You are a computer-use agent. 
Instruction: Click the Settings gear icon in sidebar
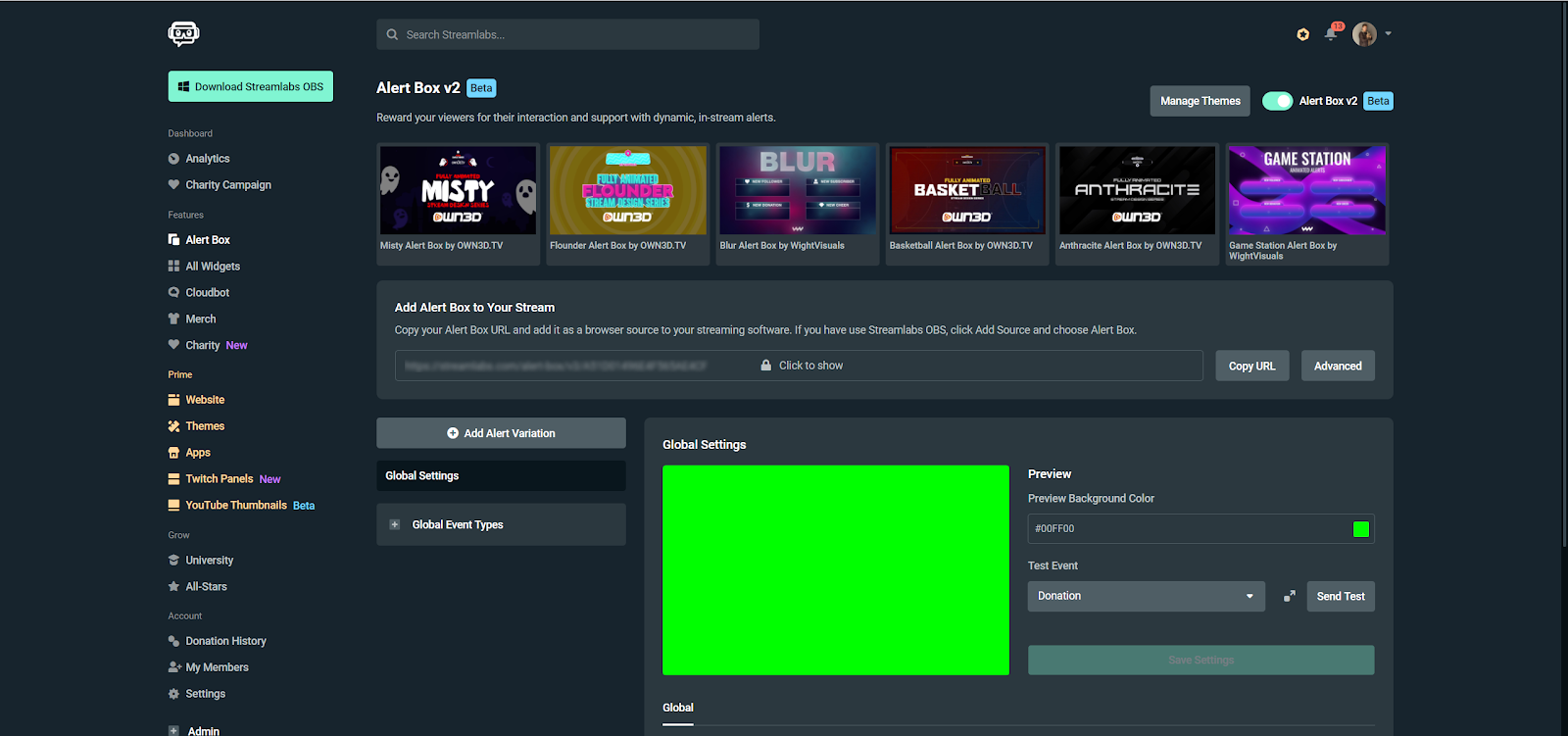[x=173, y=694]
